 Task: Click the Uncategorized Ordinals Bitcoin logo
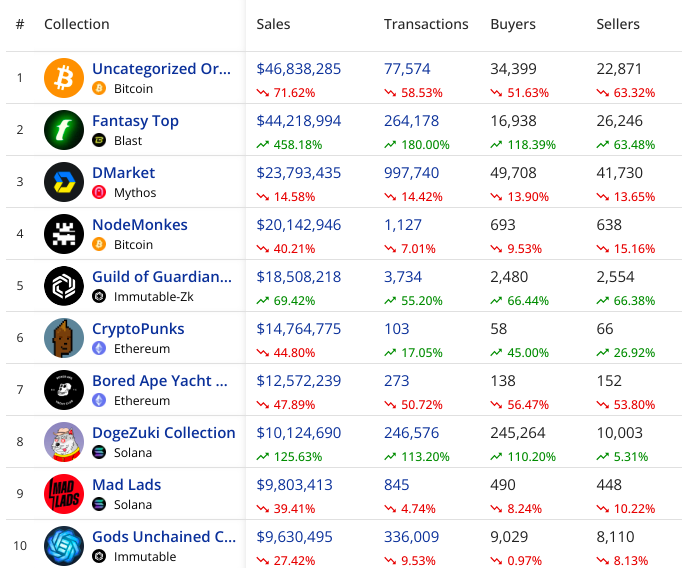[64, 78]
